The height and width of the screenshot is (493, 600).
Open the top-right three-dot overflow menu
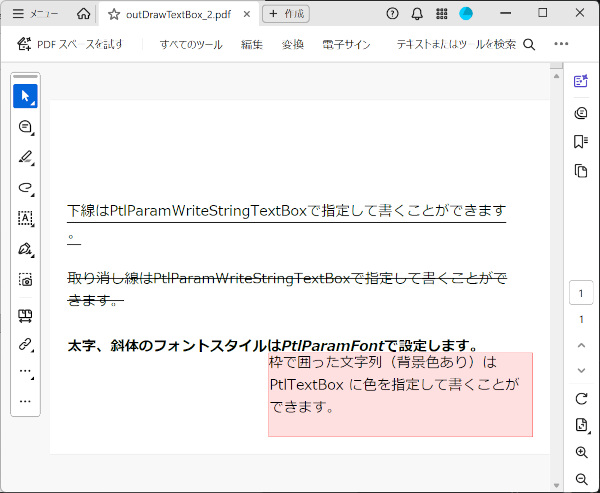(x=561, y=44)
